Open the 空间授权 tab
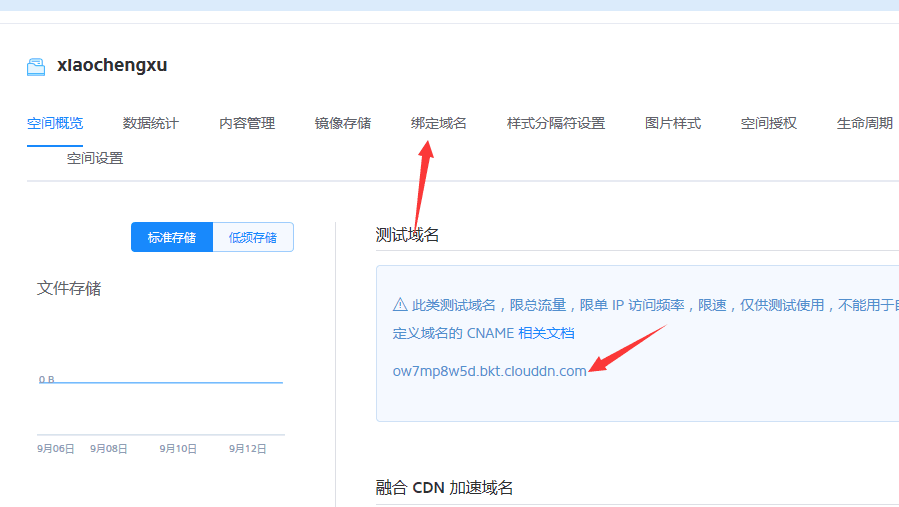Image resolution: width=899 pixels, height=507 pixels. [769, 123]
